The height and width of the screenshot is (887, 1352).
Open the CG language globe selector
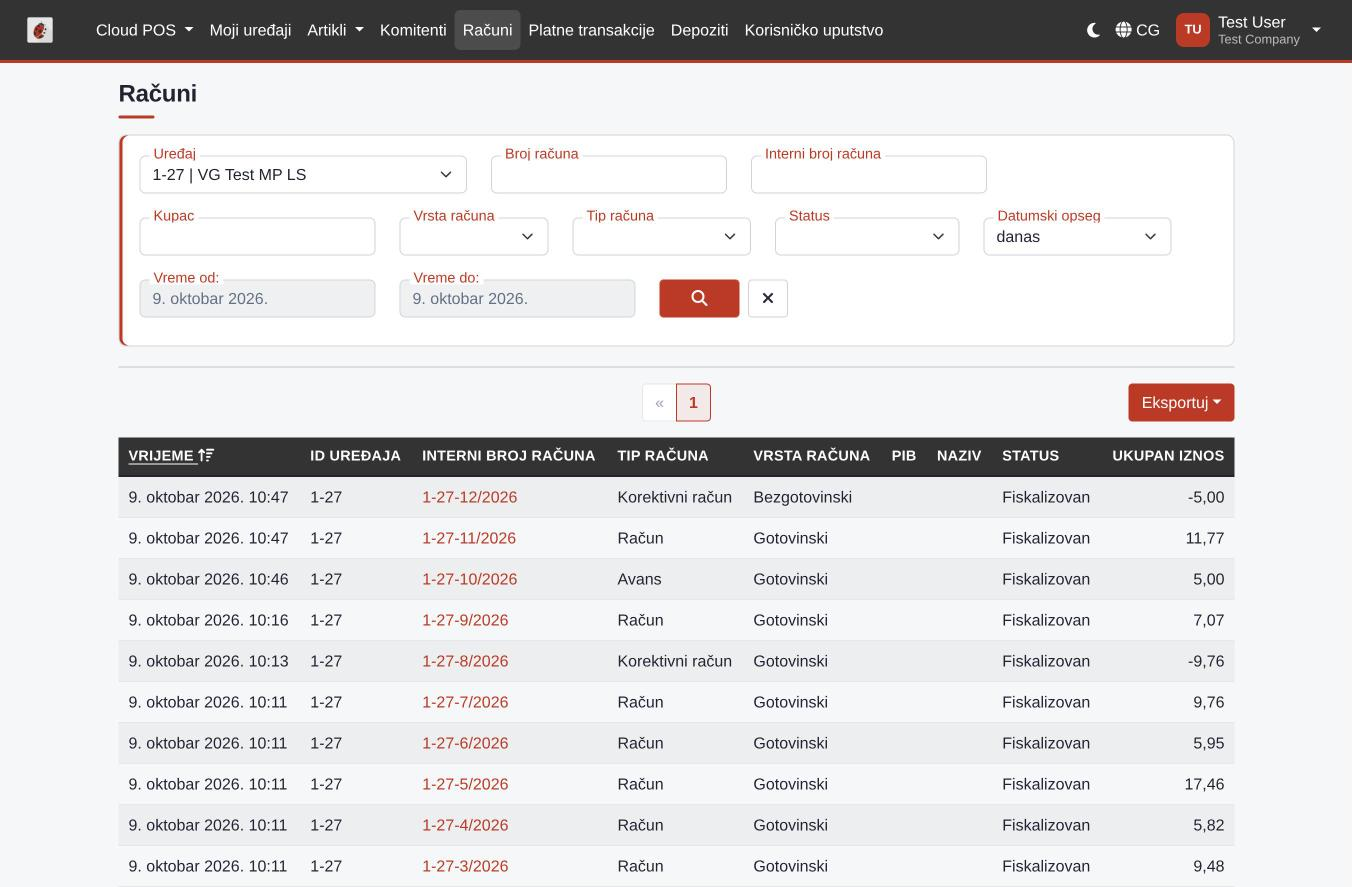point(1138,30)
